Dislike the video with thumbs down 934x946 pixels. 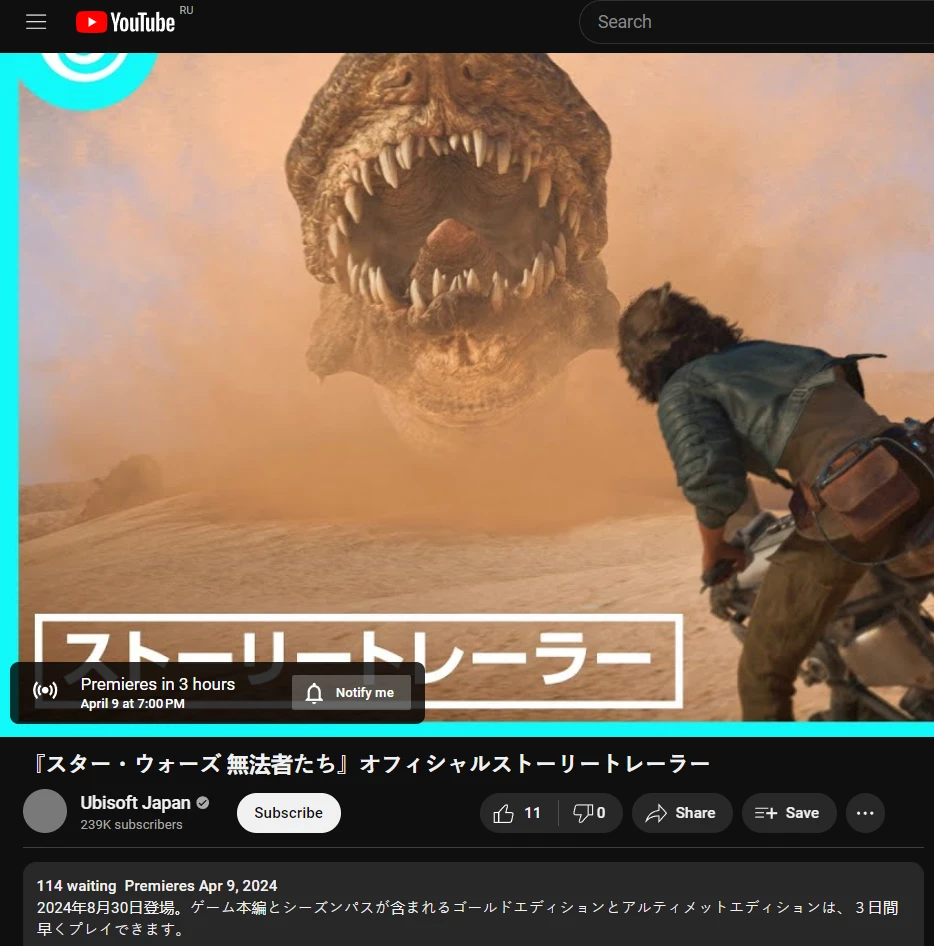(x=590, y=813)
